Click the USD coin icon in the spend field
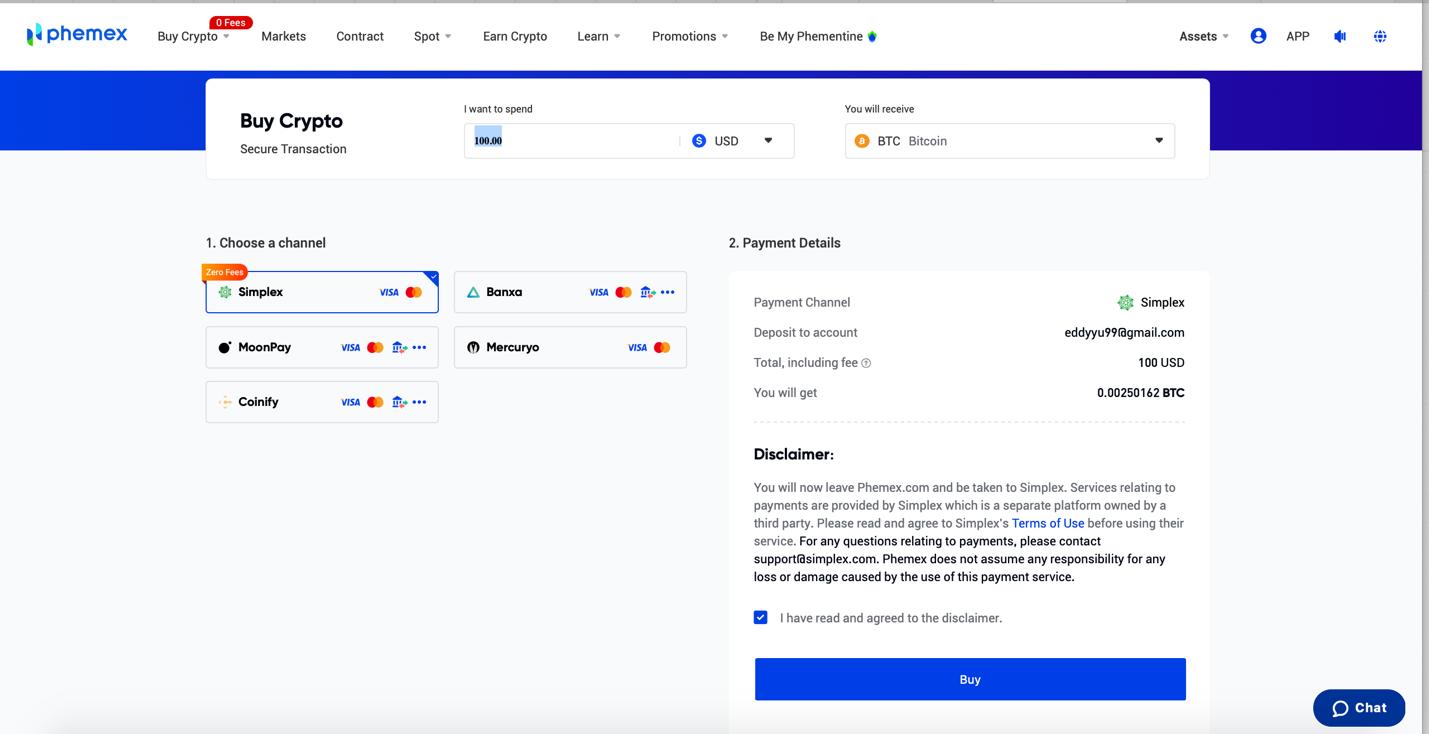Image resolution: width=1429 pixels, height=734 pixels. (x=699, y=140)
